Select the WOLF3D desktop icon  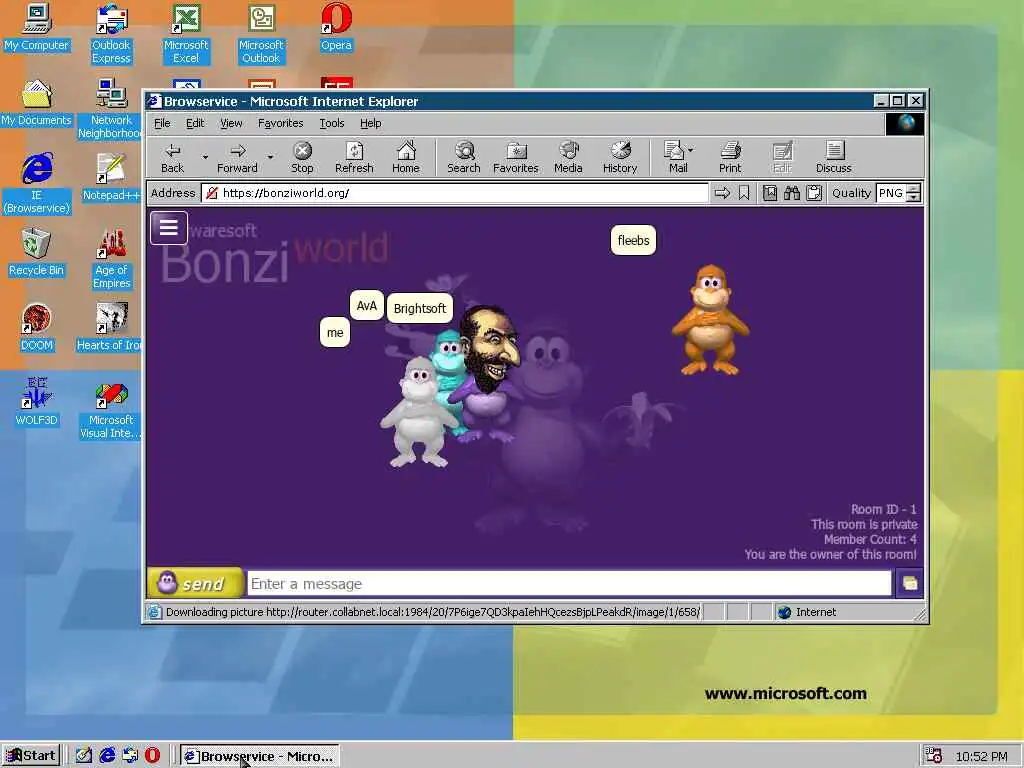(36, 402)
